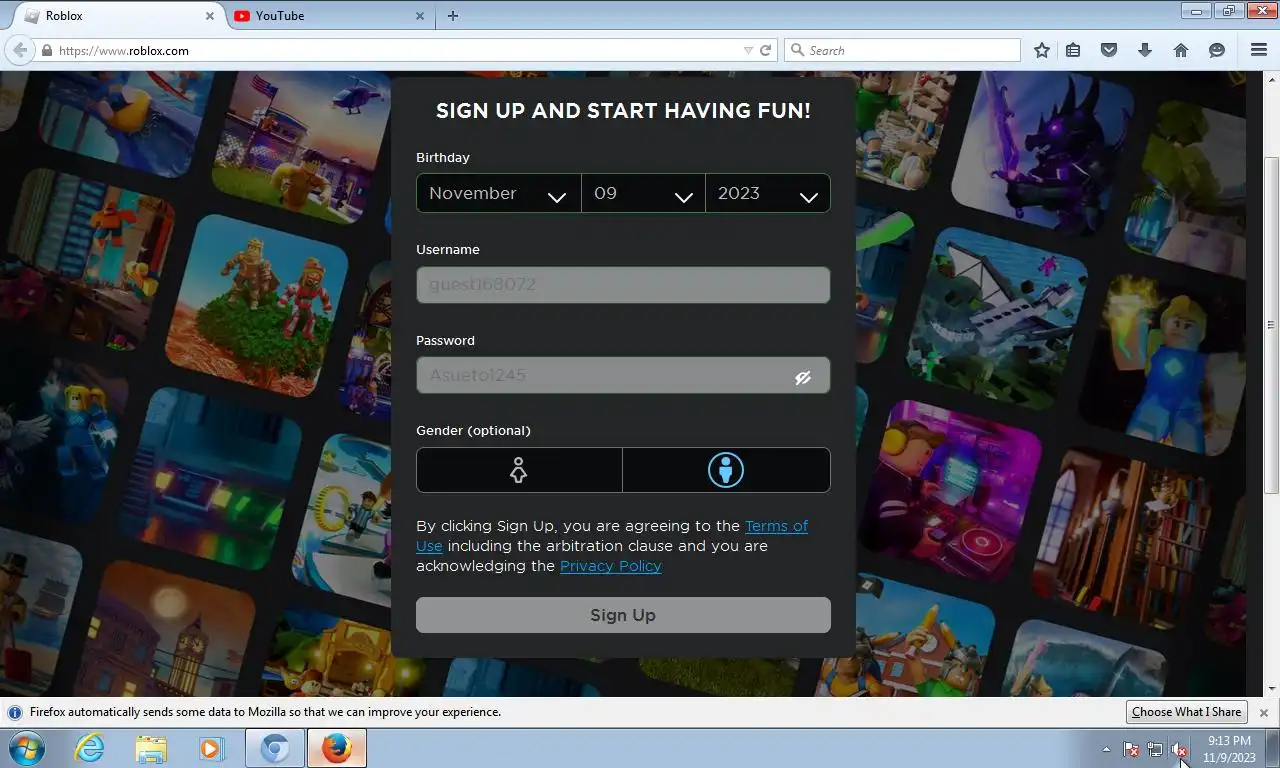Viewport: 1280px width, 768px height.
Task: Click the Username field
Action: tap(623, 285)
